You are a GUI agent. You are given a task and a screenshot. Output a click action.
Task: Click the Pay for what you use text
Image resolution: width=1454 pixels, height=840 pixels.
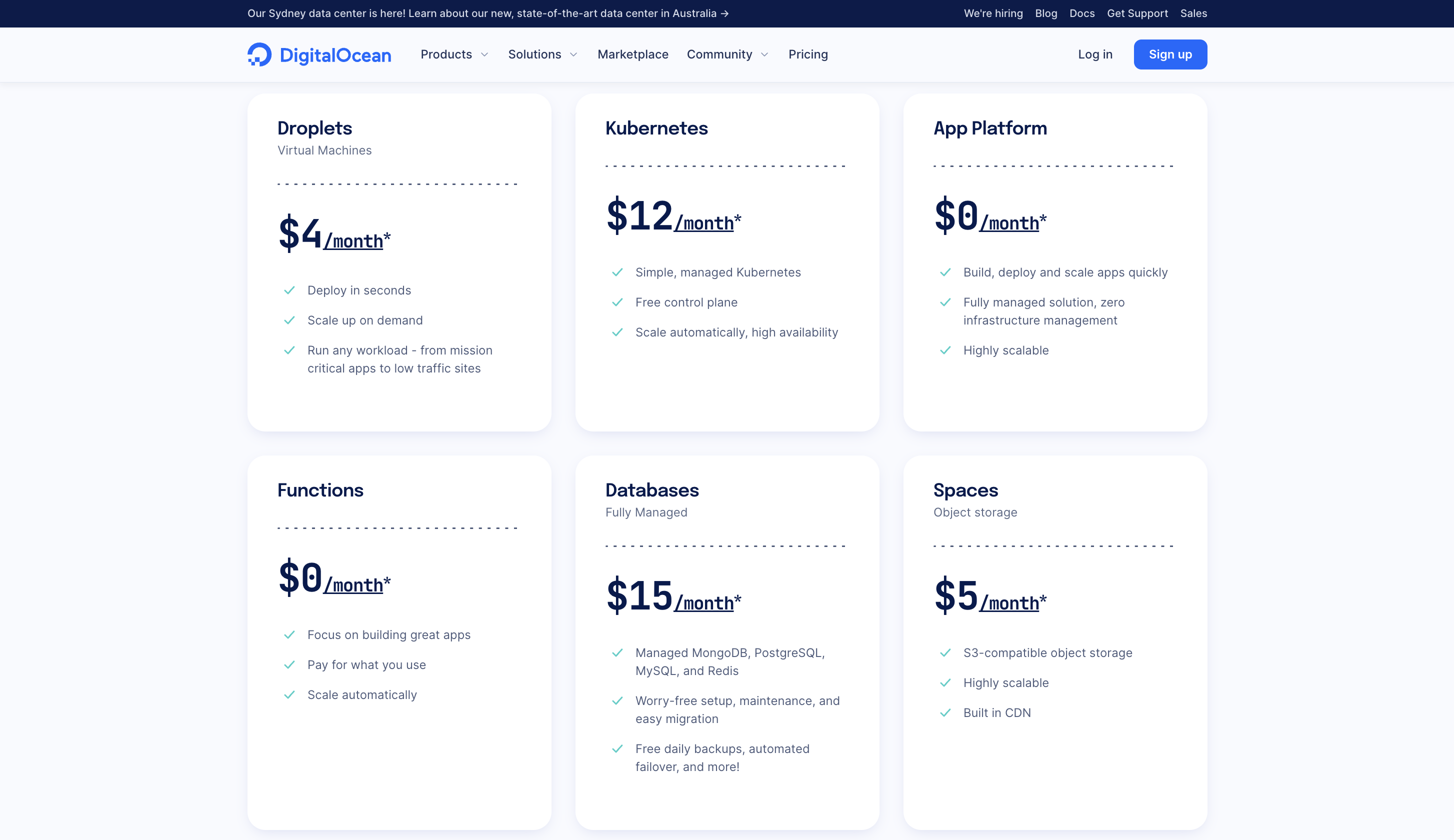tap(366, 664)
